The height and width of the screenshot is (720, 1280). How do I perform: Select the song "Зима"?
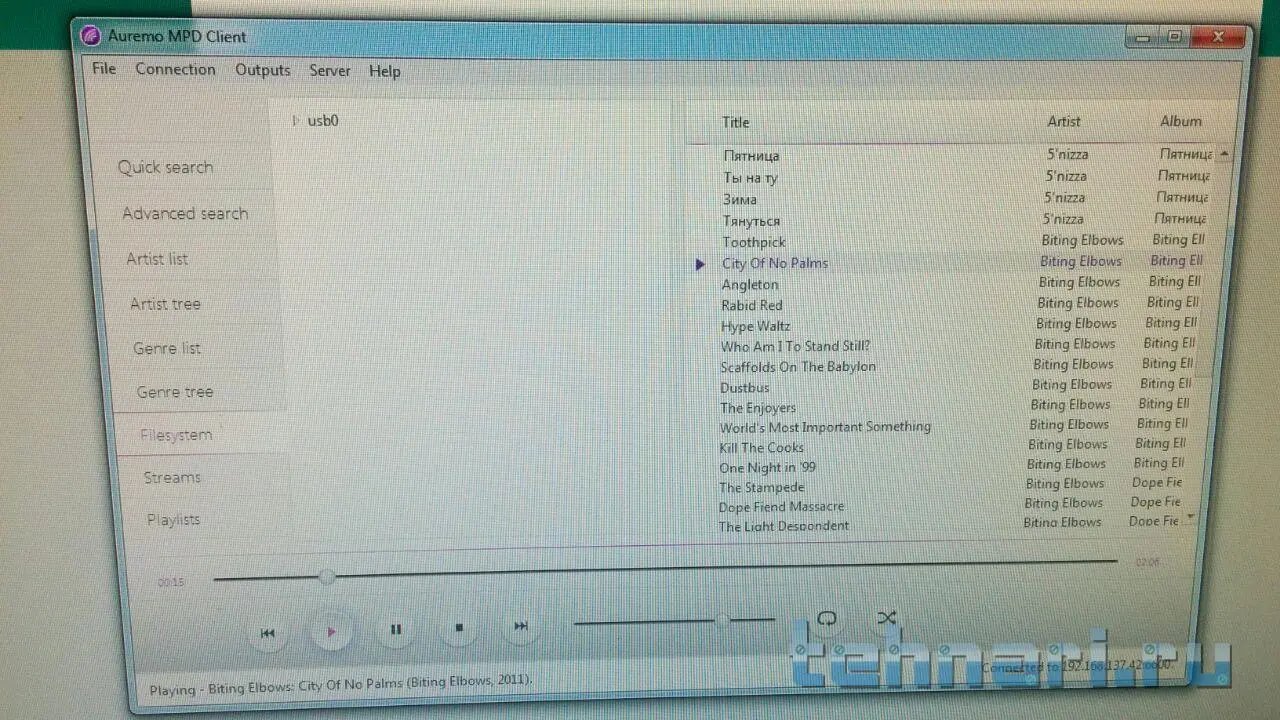740,199
